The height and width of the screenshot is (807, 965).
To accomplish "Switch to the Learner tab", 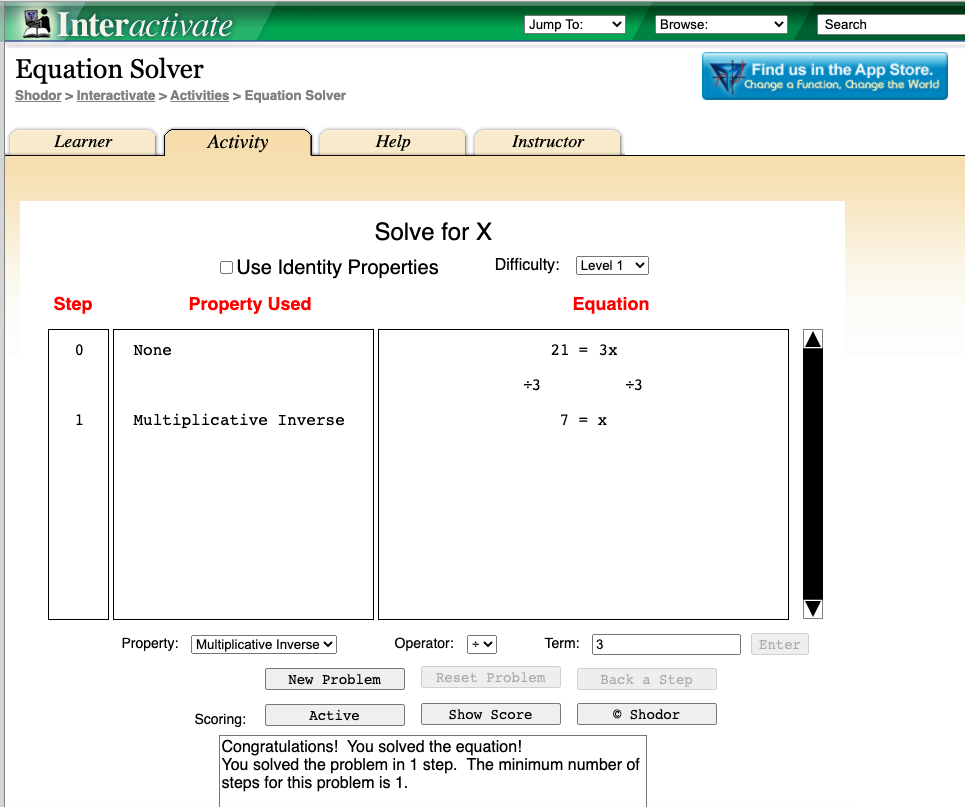I will click(x=83, y=142).
